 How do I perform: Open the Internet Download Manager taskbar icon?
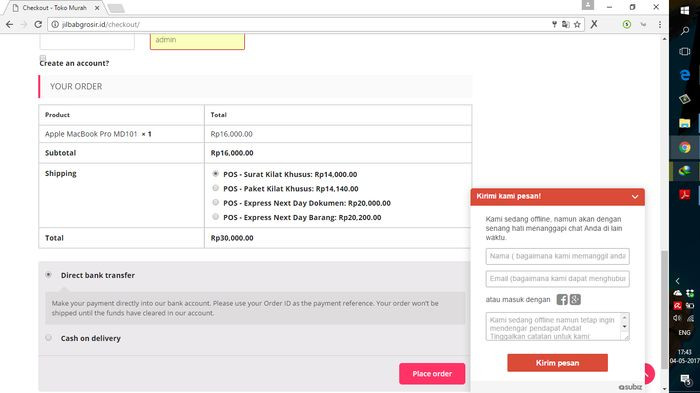(x=684, y=171)
